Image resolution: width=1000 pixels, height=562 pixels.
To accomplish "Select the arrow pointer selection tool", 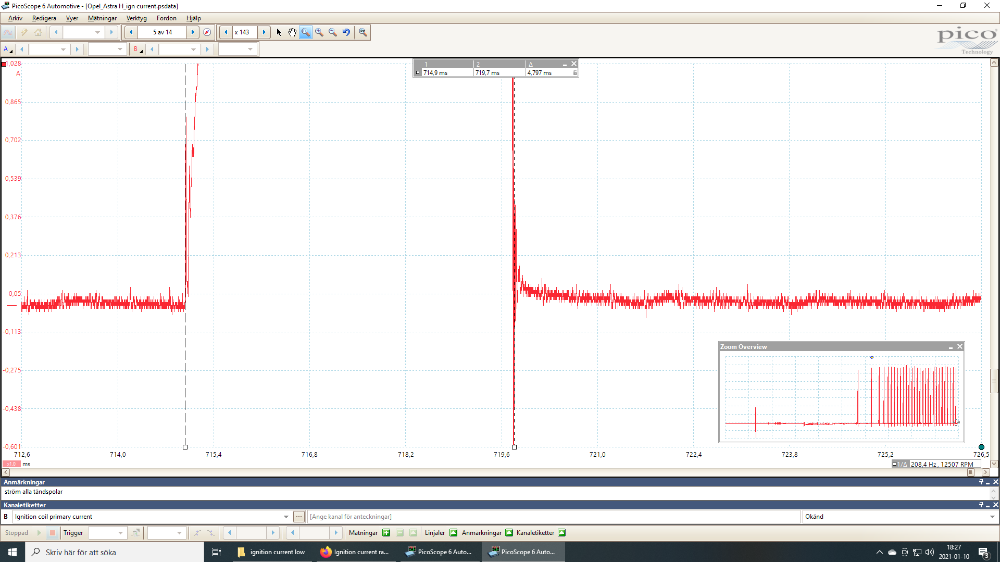I will (279, 33).
